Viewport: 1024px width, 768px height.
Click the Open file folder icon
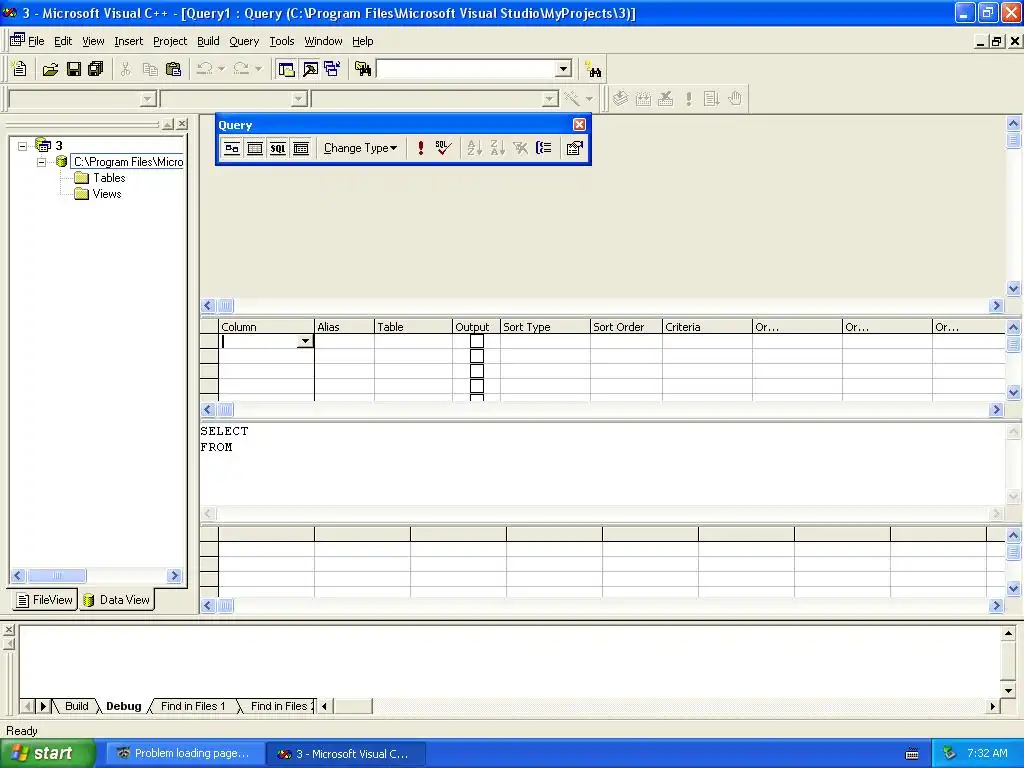coord(50,69)
